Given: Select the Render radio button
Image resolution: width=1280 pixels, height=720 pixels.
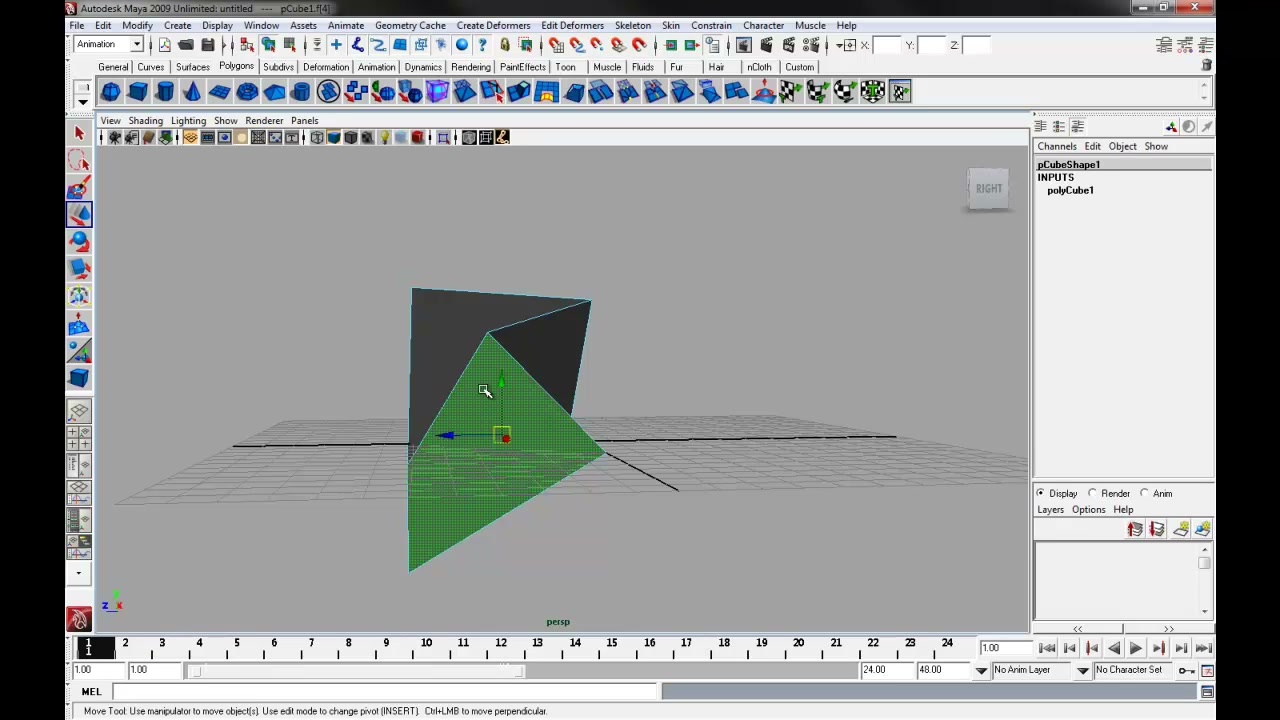Looking at the screenshot, I should (1092, 493).
